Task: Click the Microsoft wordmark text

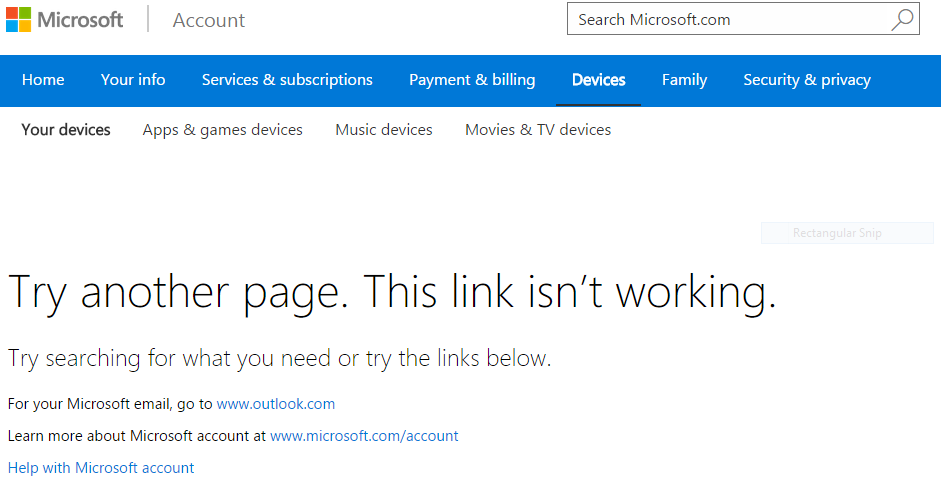Action: [x=80, y=20]
